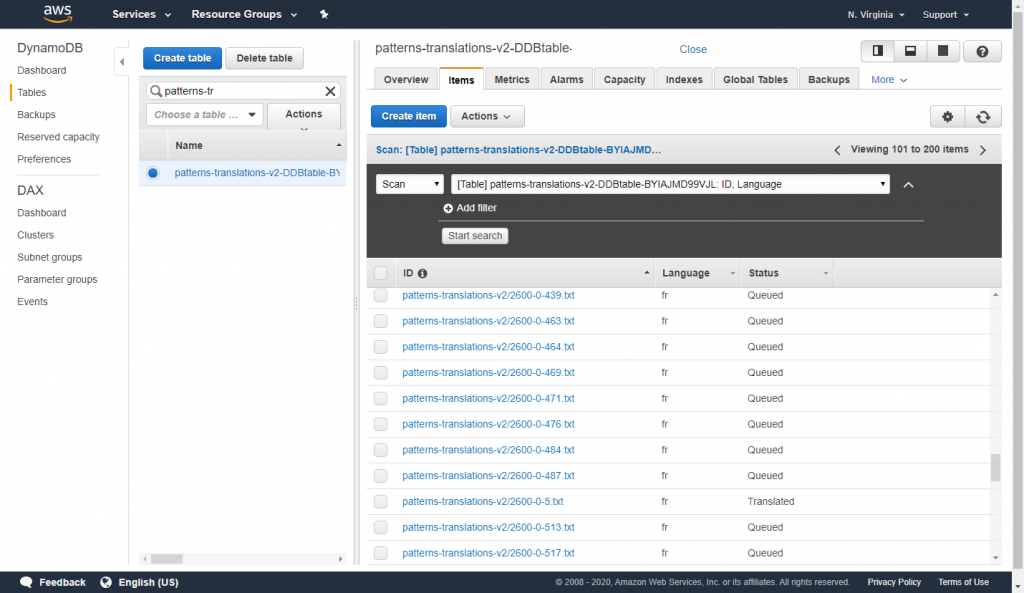Pin a service to the navigation bar
Screen dimensions: 1024x593
(x=323, y=14)
